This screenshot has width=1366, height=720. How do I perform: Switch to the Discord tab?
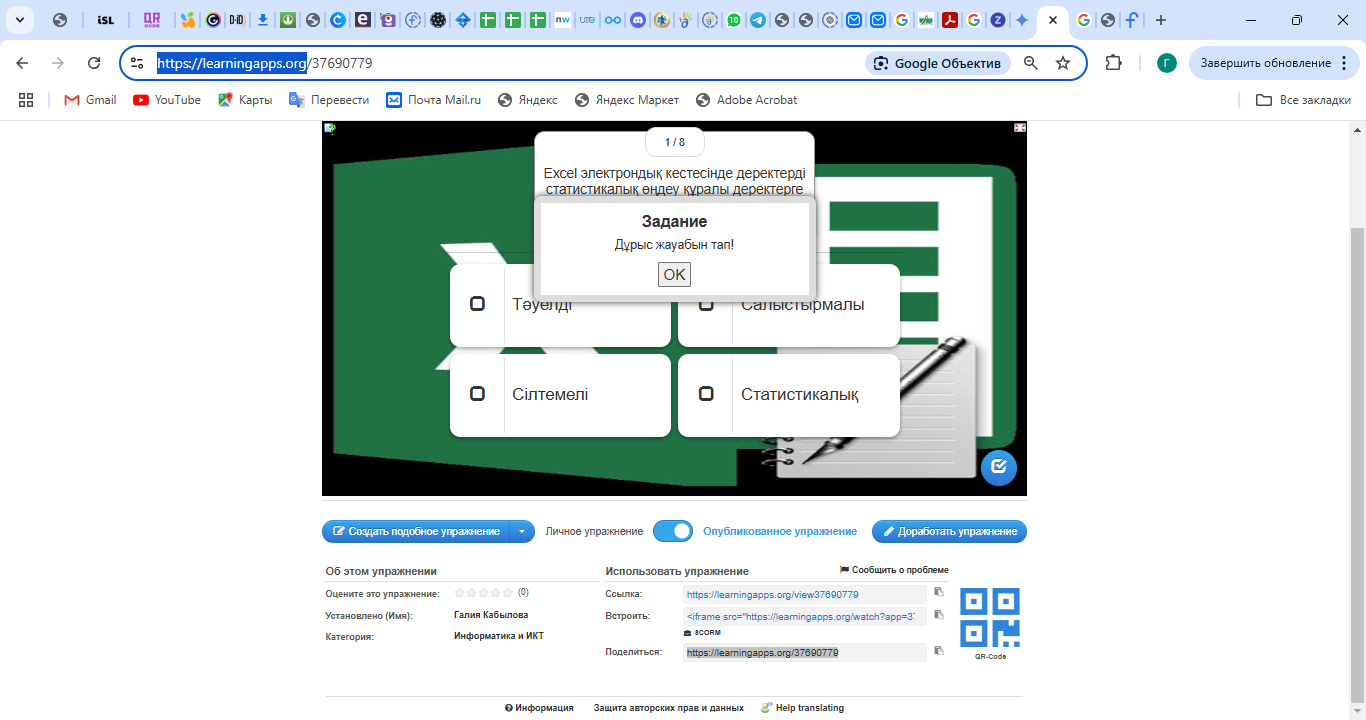click(636, 20)
